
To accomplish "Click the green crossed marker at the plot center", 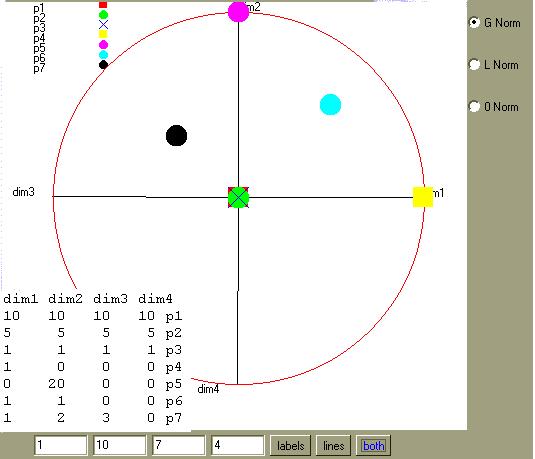I will point(238,197).
